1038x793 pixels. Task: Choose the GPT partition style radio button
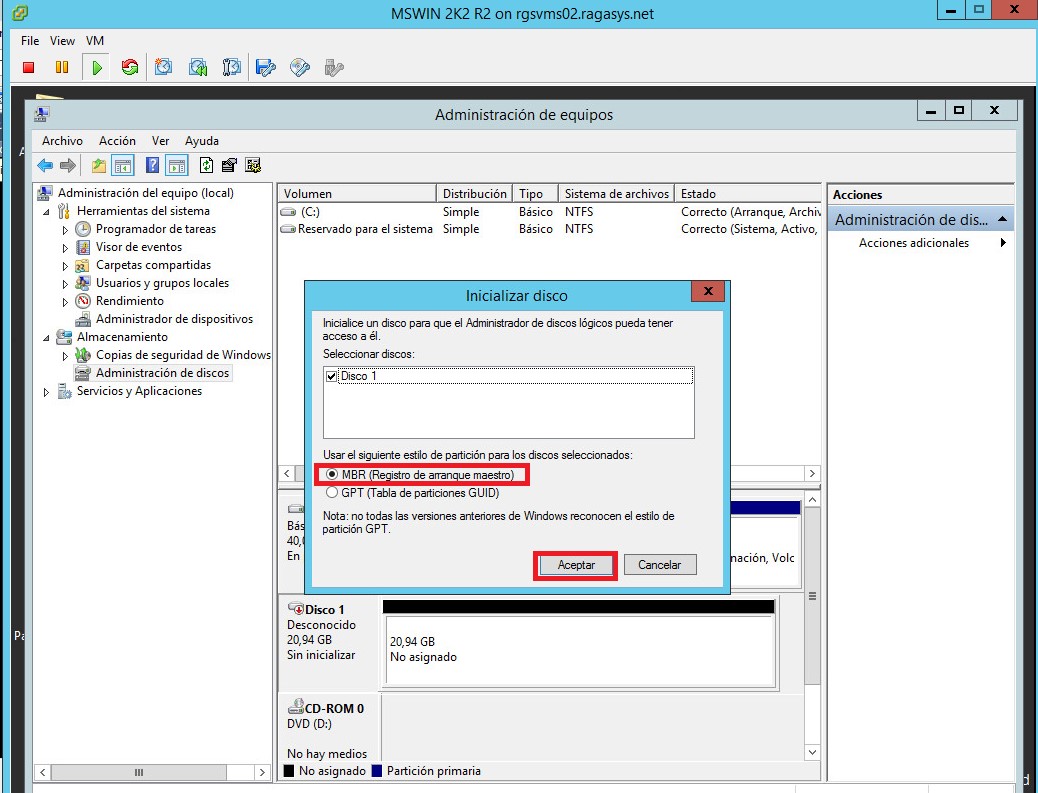(x=330, y=492)
